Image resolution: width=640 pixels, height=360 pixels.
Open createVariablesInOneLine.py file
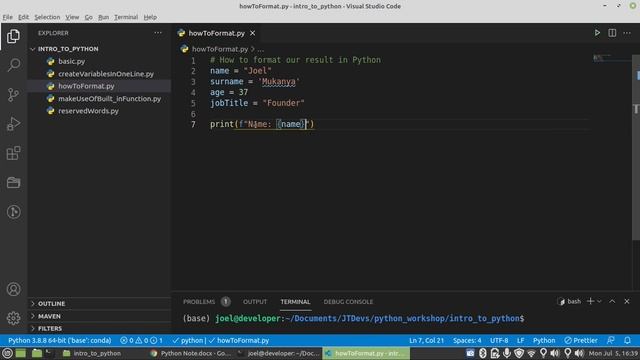point(99,74)
